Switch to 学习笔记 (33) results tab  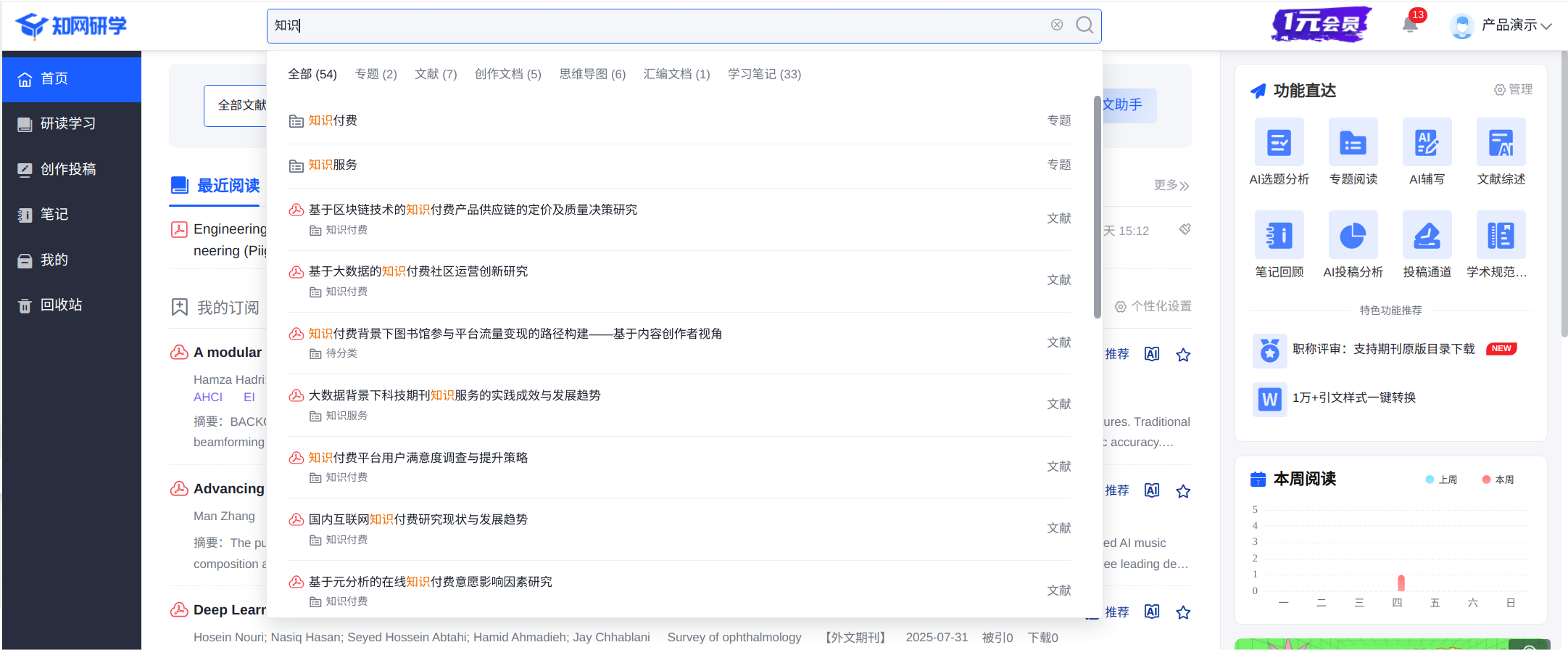click(764, 74)
